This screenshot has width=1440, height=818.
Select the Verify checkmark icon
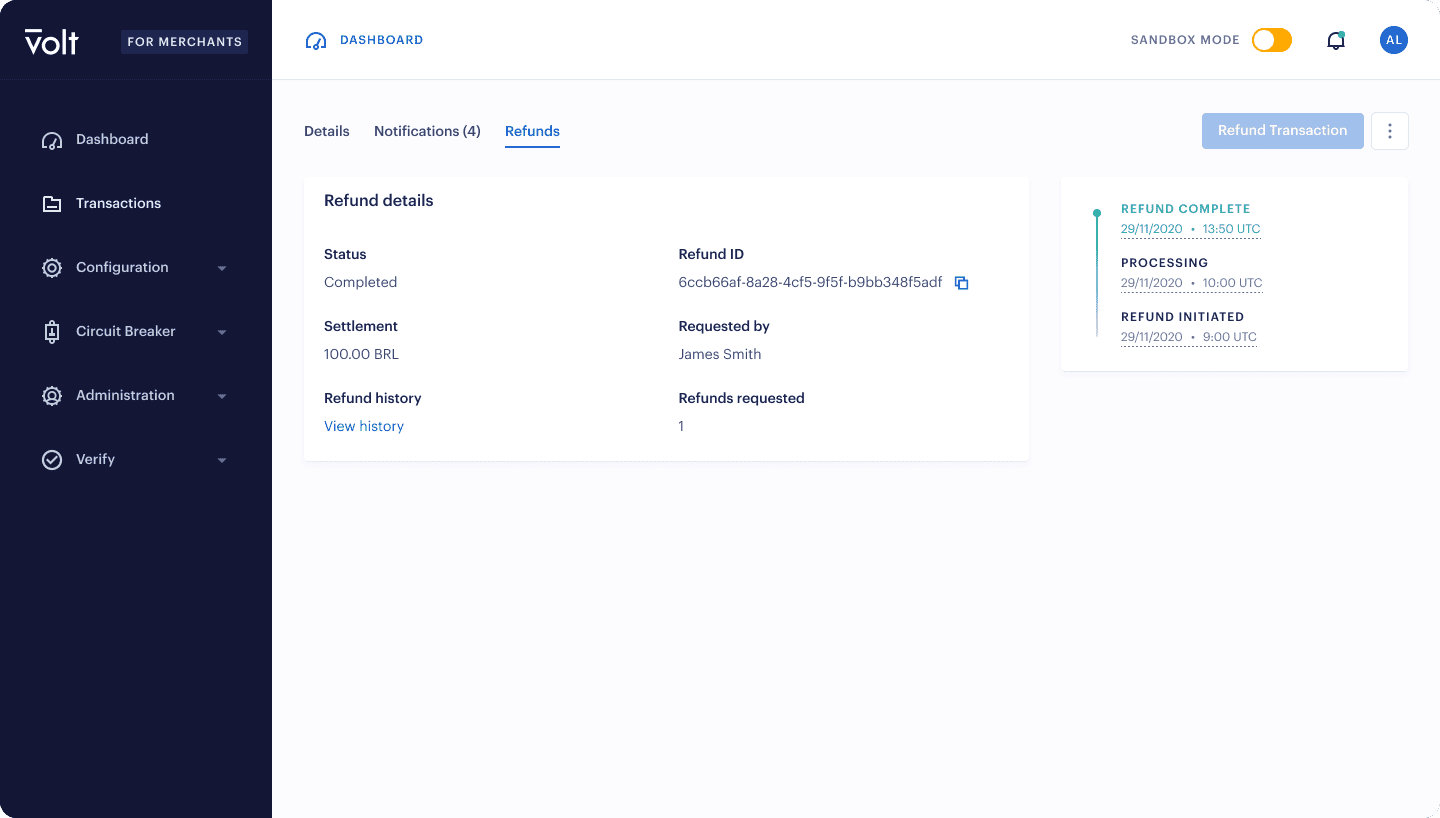pos(51,459)
